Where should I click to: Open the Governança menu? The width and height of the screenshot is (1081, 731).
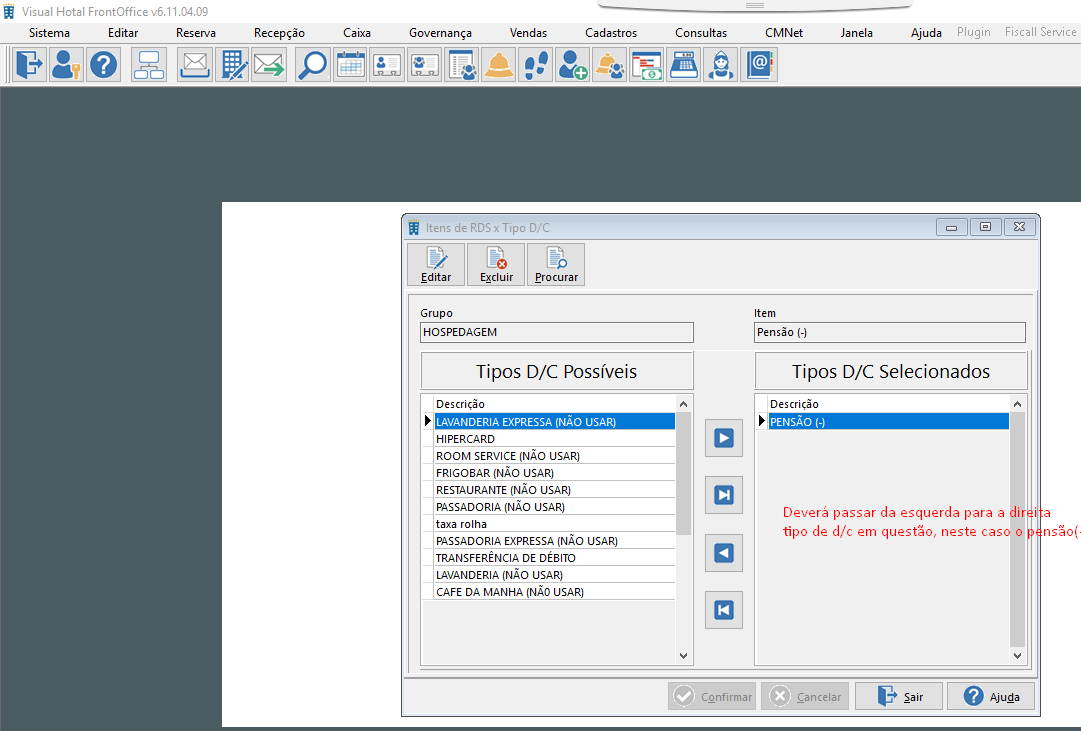pos(441,33)
